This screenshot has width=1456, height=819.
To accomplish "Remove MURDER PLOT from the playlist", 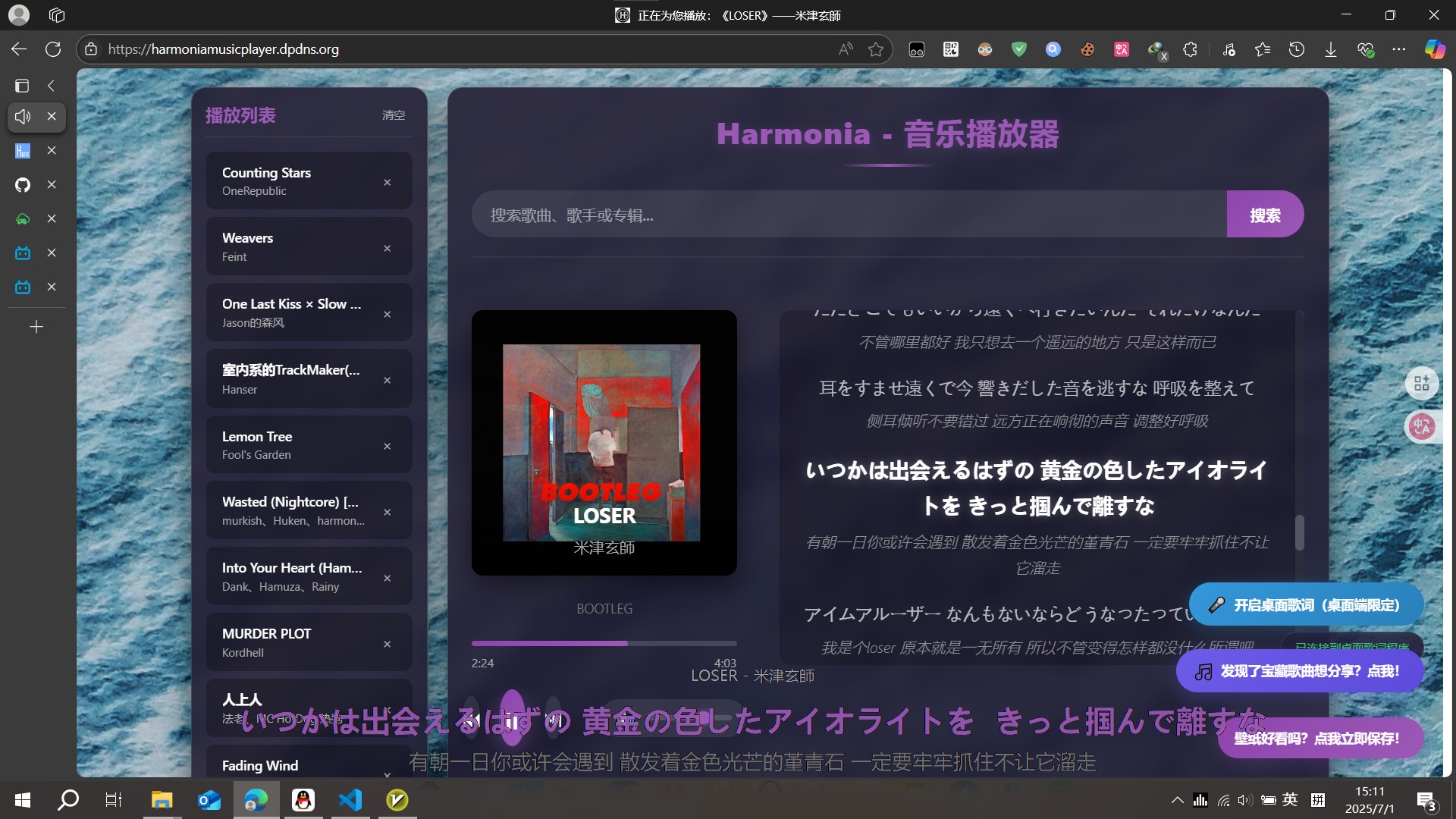I will 387,644.
